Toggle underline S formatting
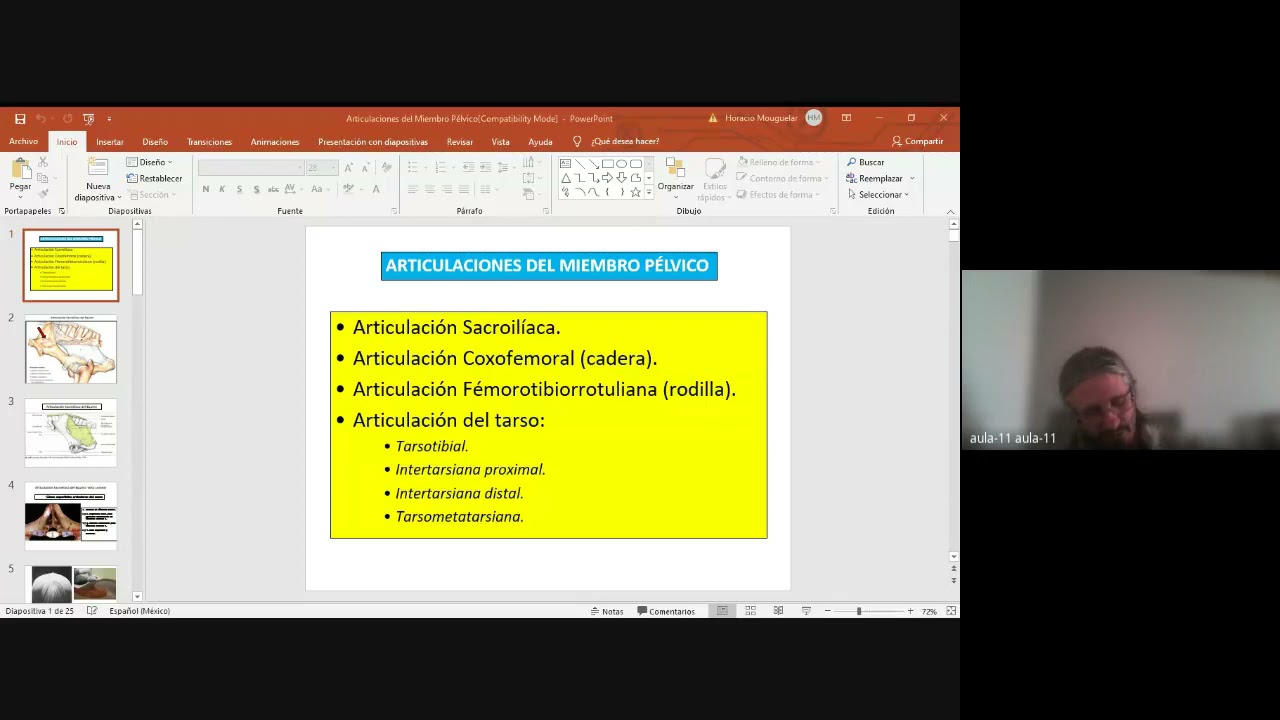 tap(239, 189)
